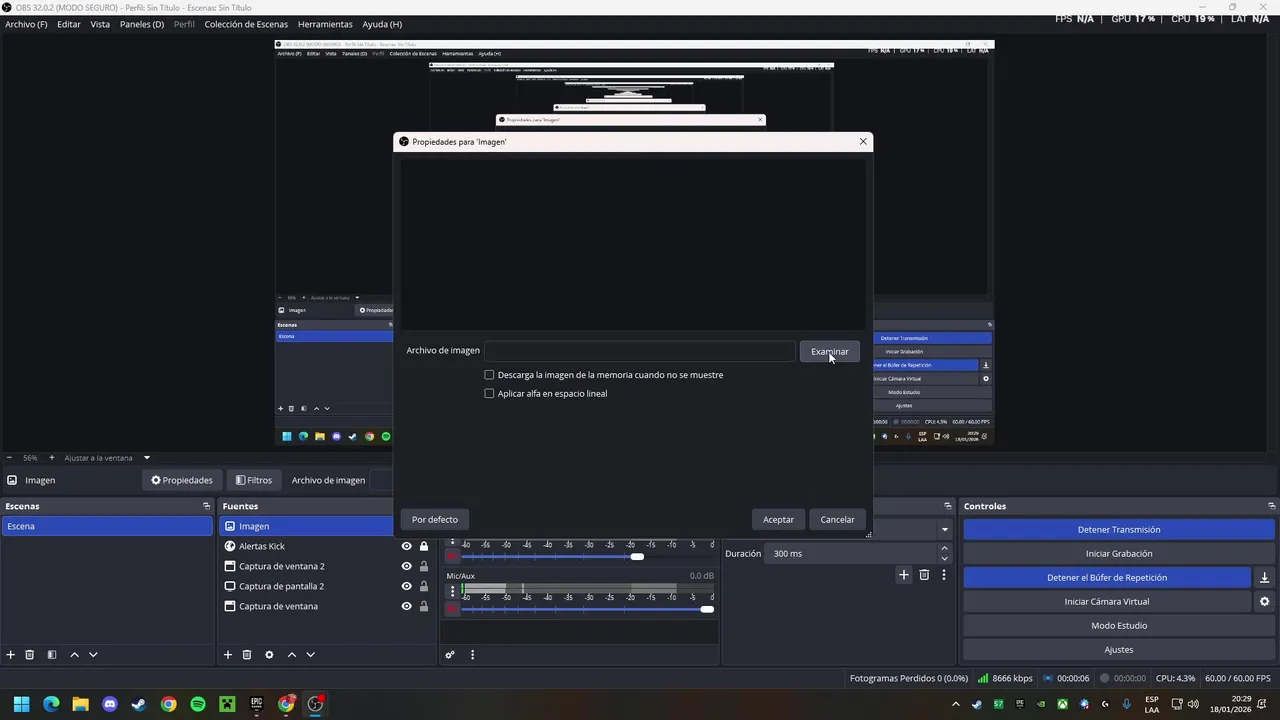Open transition properties three-dot menu

943,575
